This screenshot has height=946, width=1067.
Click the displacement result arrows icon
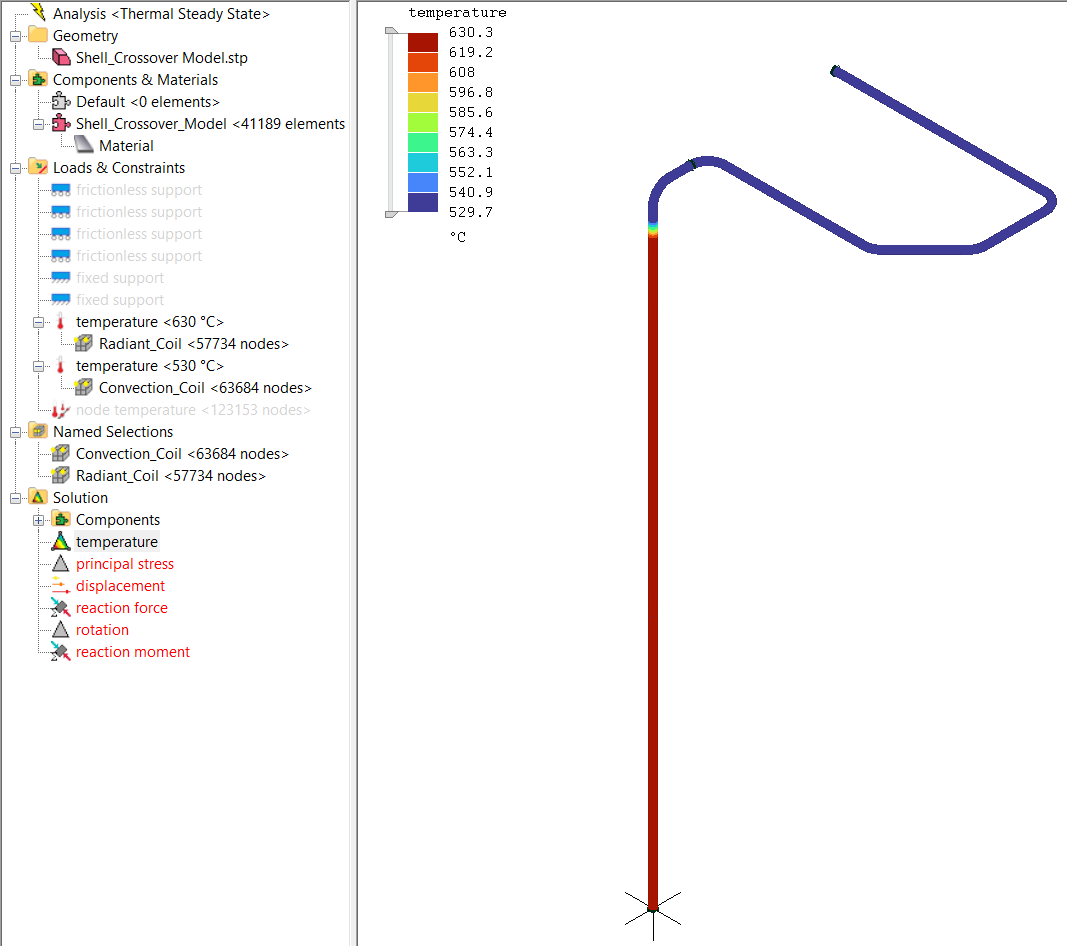[x=61, y=586]
